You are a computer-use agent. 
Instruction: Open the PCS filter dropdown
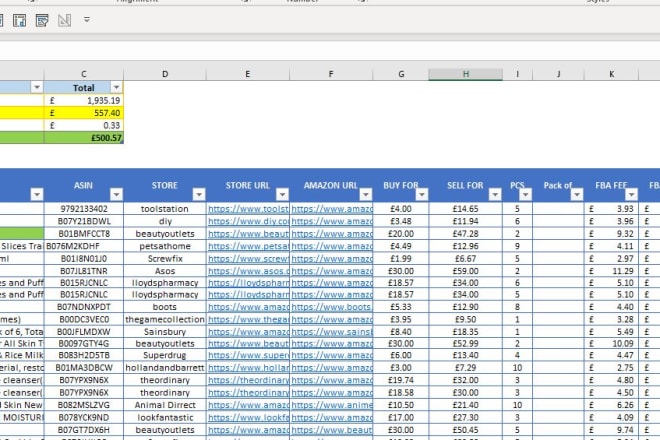[525, 194]
